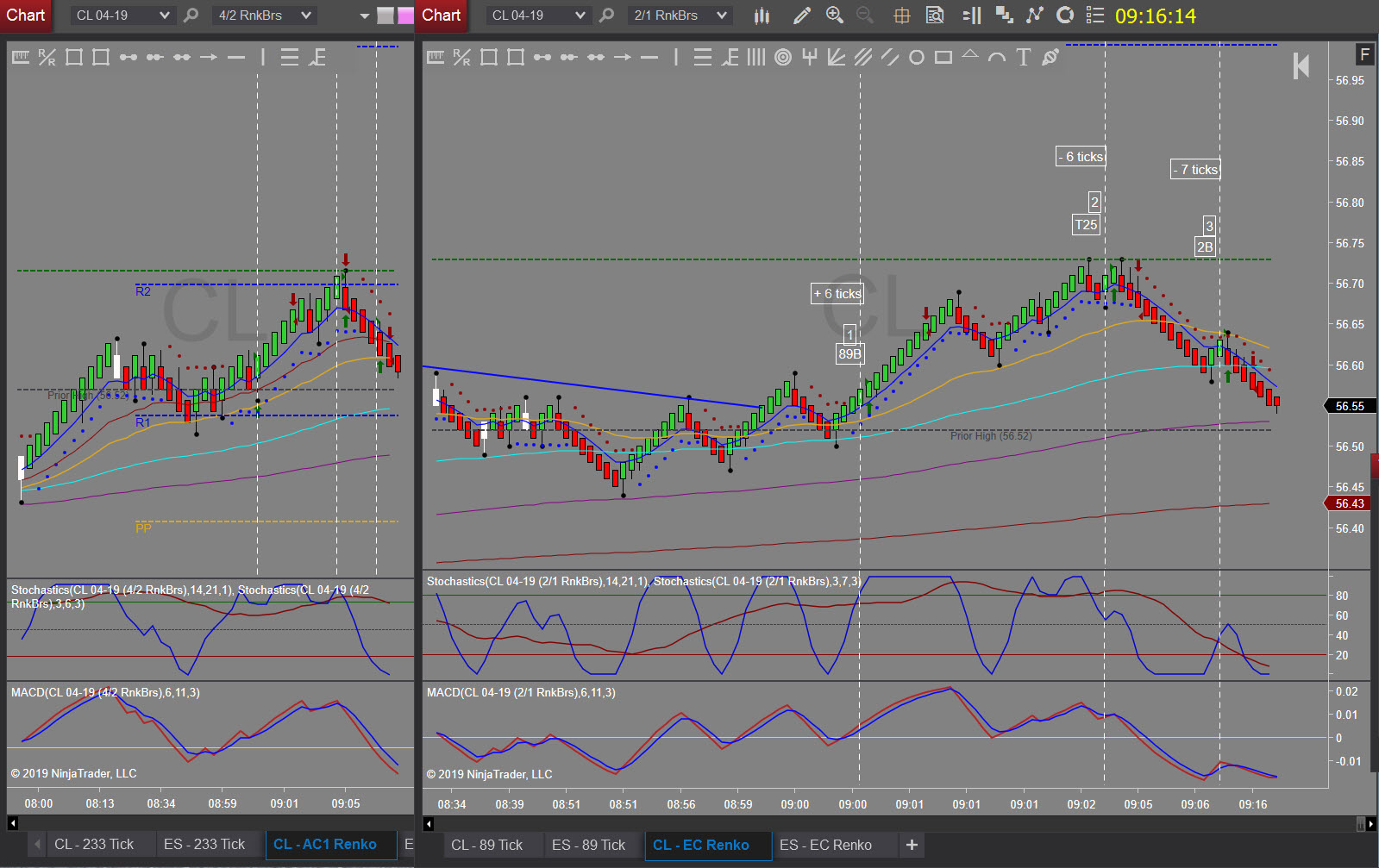
Task: Choose Vertical Line tool in left chart
Action: pos(263,58)
